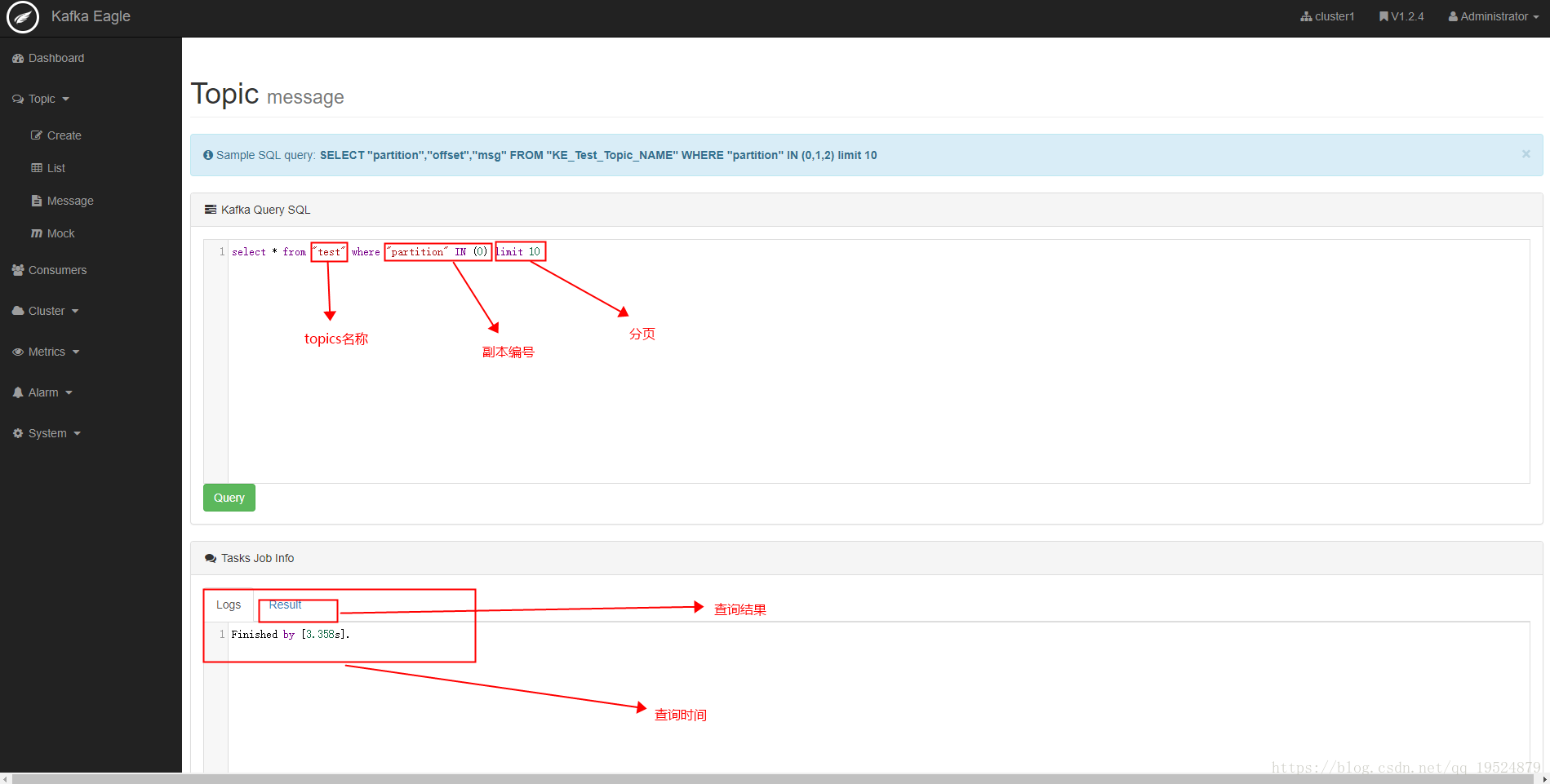Open the Administrator dropdown menu
This screenshot has height=784, width=1550.
1494,16
